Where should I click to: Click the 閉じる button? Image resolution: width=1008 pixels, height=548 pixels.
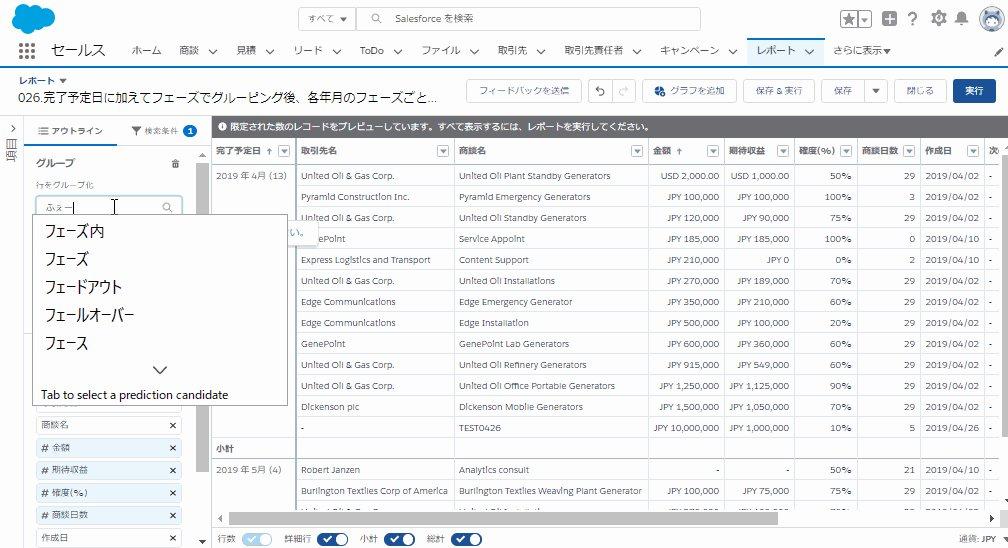(920, 91)
